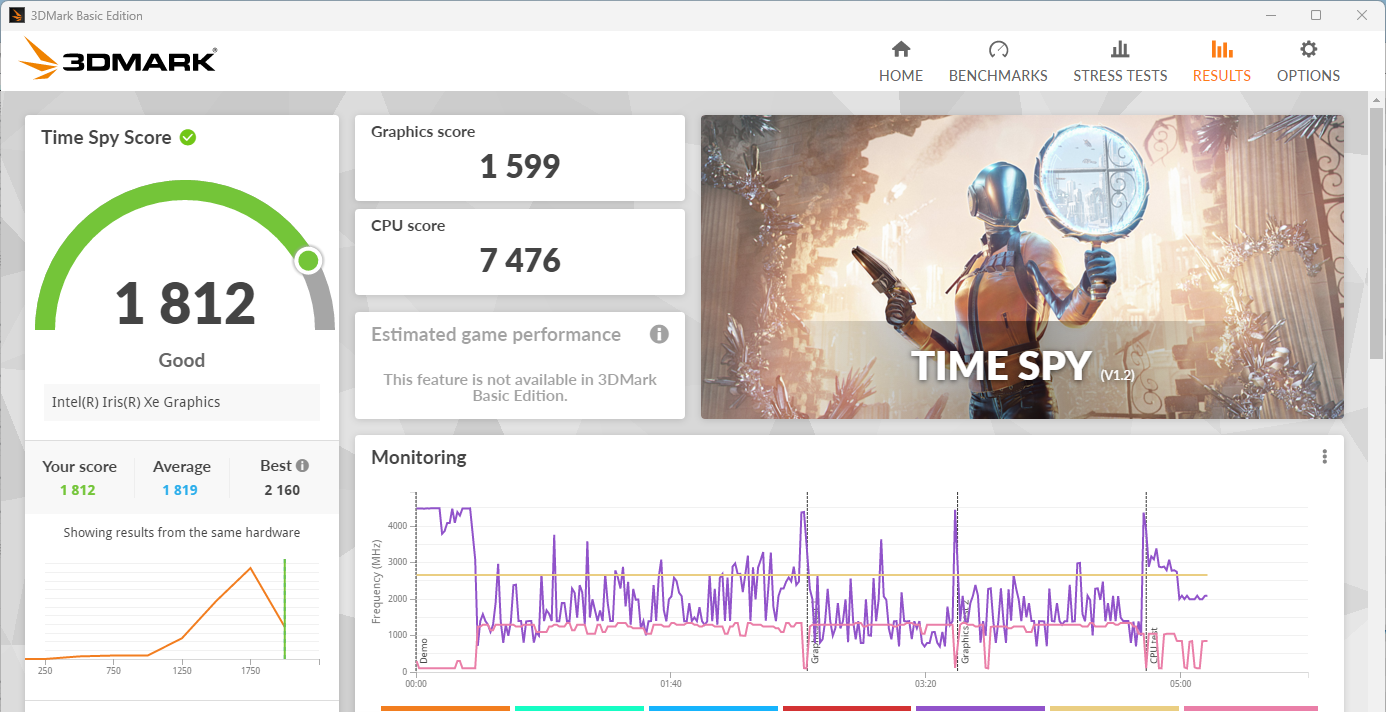The image size is (1386, 712).
Task: Switch to STRESS TESTS tab
Action: pos(1120,62)
